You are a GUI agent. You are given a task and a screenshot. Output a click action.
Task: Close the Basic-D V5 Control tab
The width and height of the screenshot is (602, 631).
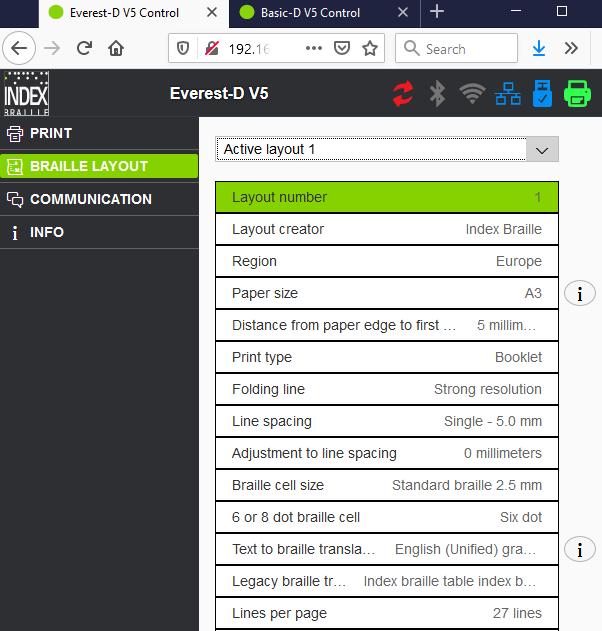pyautogui.click(x=403, y=12)
